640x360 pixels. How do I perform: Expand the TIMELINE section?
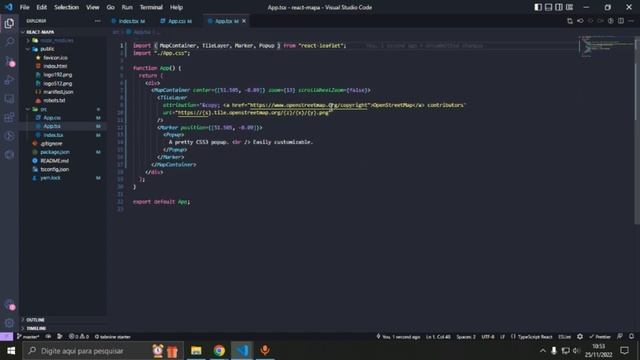click(x=36, y=328)
